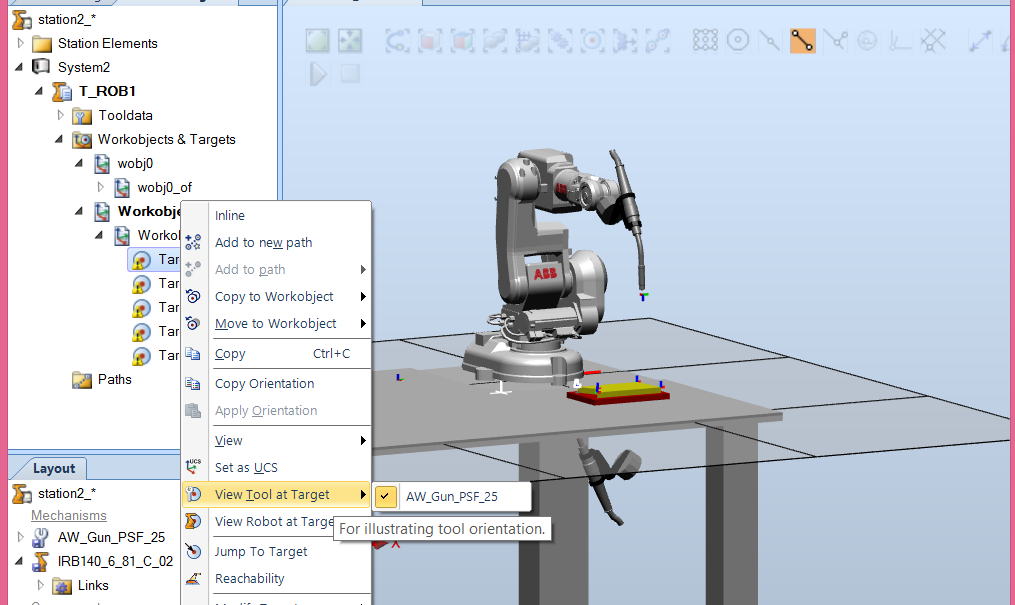Click the snap grid toolbar icon
1015x605 pixels.
[705, 40]
